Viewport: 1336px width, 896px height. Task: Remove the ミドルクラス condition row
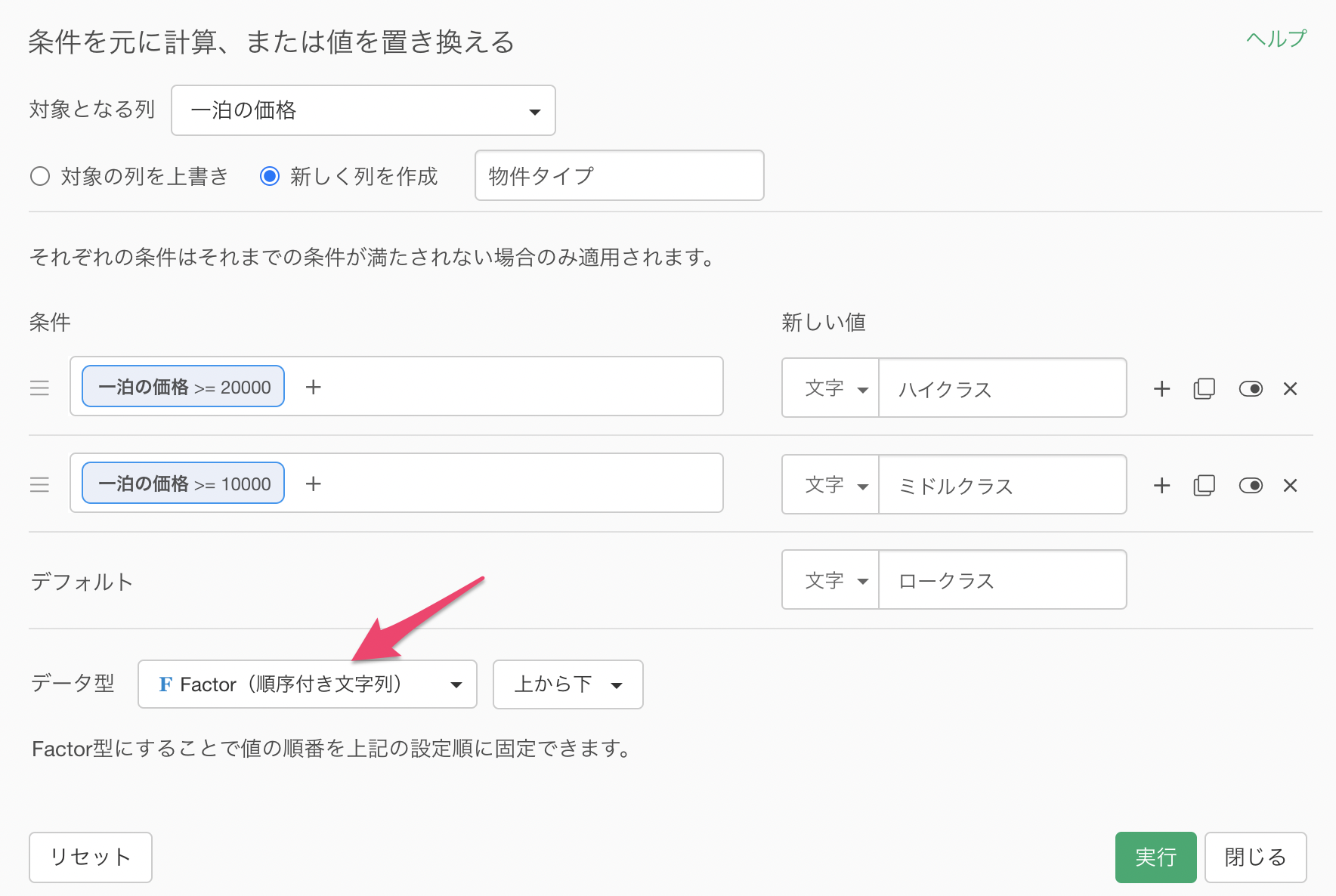pos(1290,486)
